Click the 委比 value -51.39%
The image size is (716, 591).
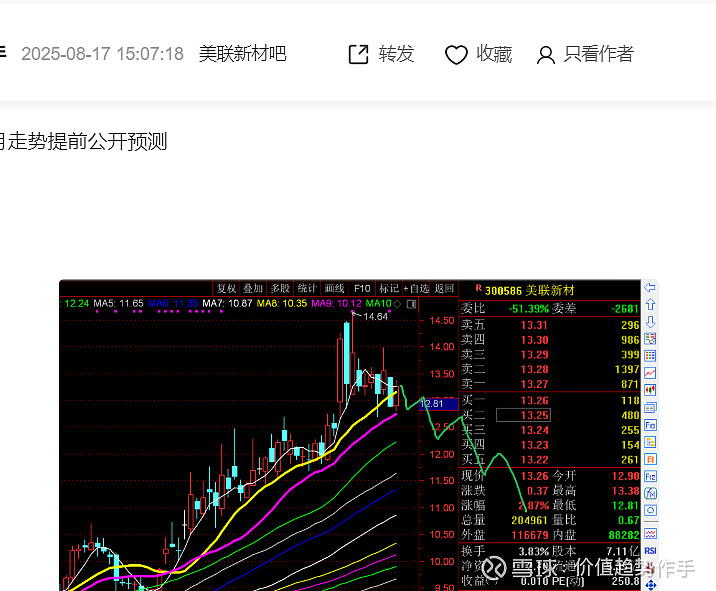[x=528, y=309]
